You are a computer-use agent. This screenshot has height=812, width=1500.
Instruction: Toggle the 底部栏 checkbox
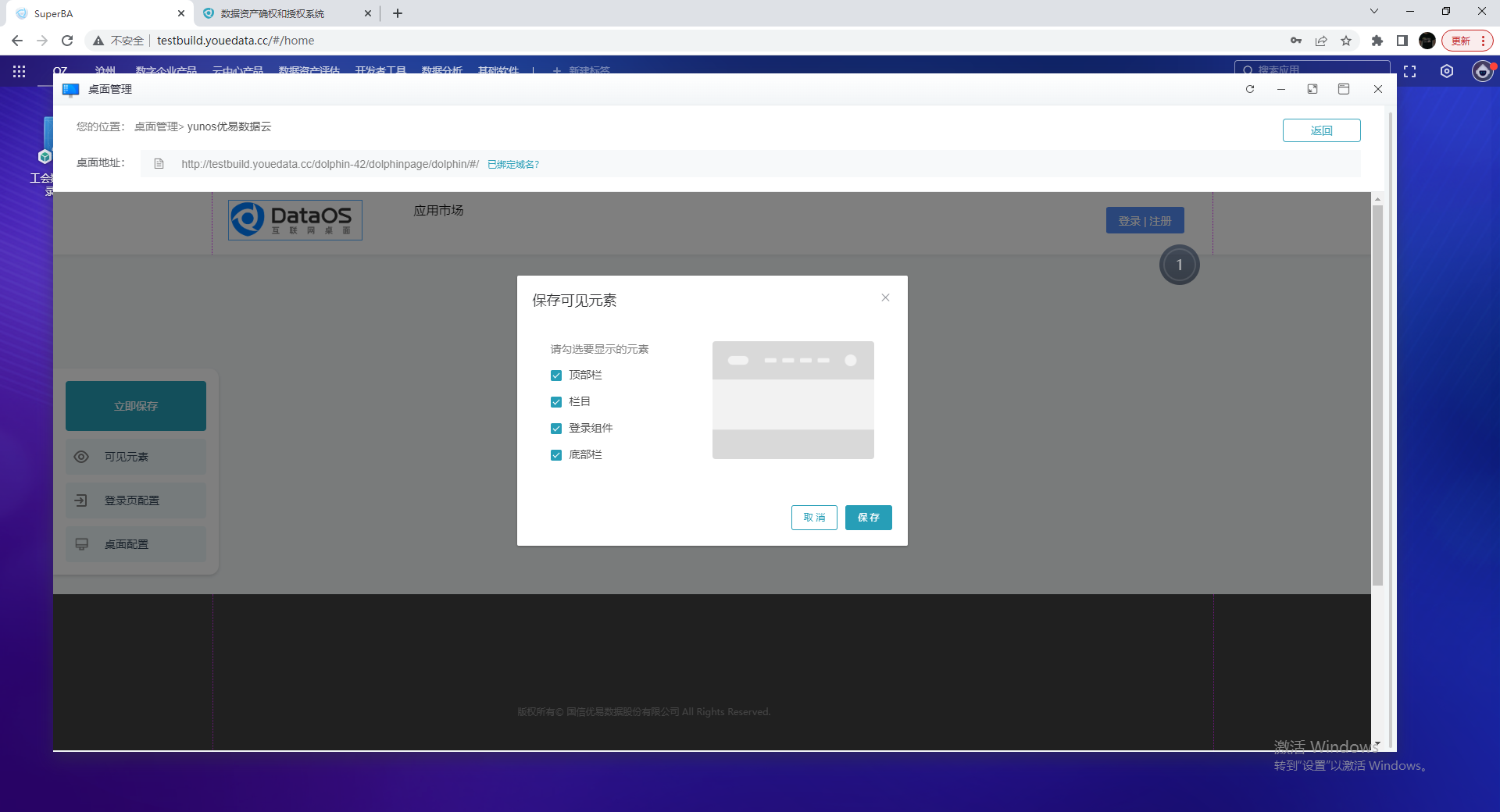(556, 455)
